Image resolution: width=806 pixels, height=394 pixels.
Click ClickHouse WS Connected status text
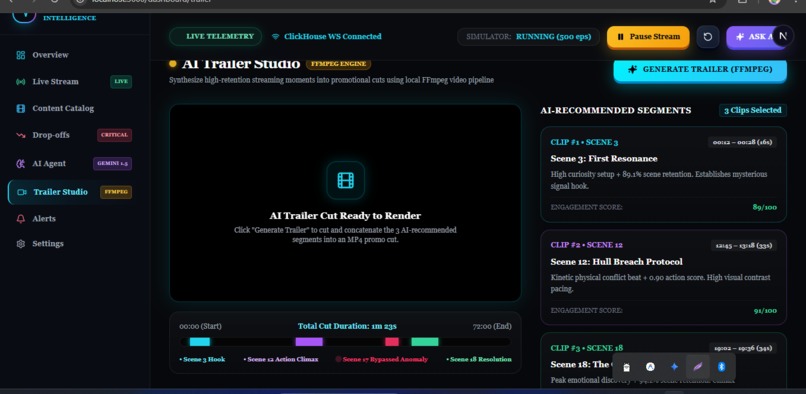coord(333,37)
